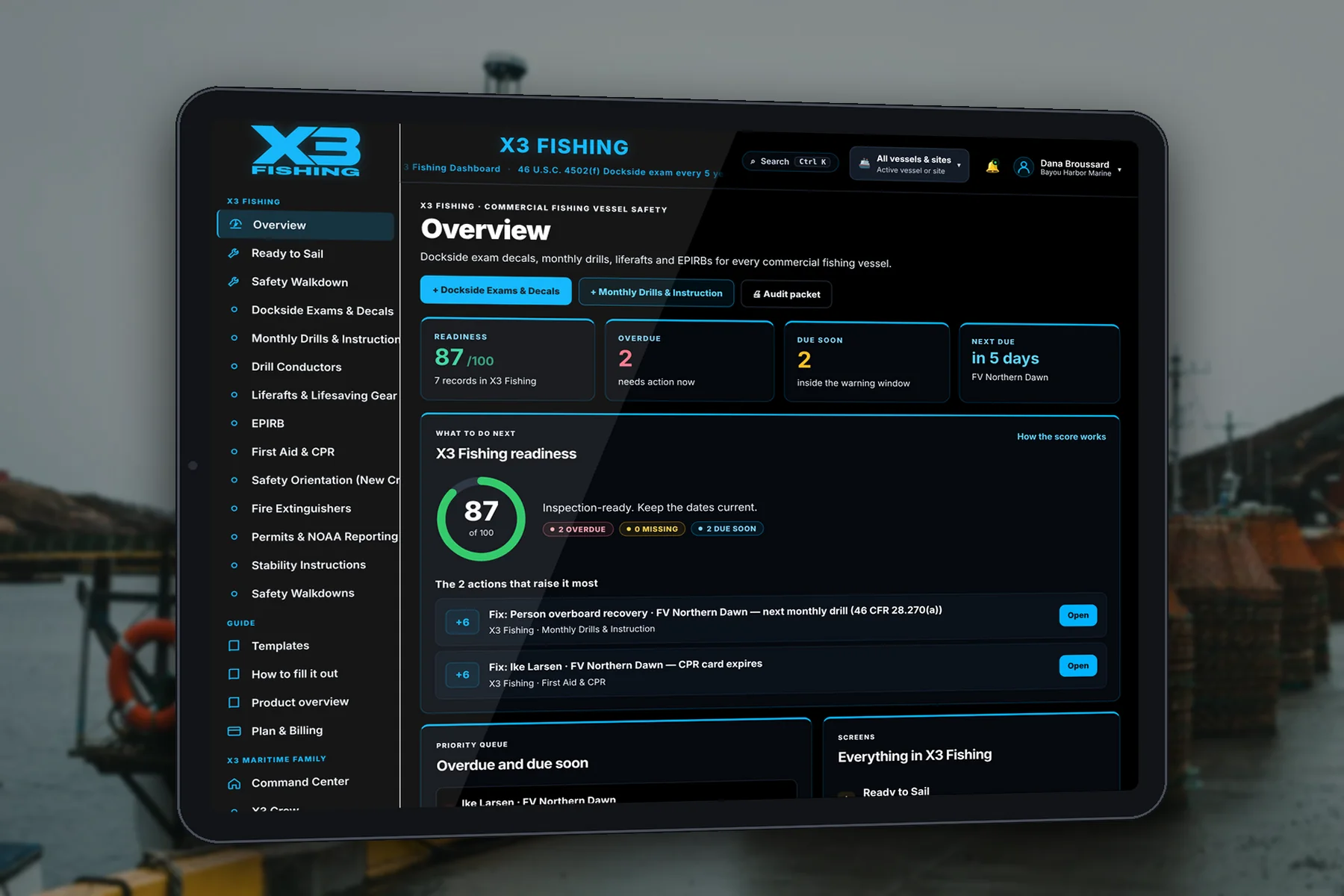This screenshot has height=896, width=1344.
Task: Click the Due Soon 2 card
Action: [x=867, y=363]
